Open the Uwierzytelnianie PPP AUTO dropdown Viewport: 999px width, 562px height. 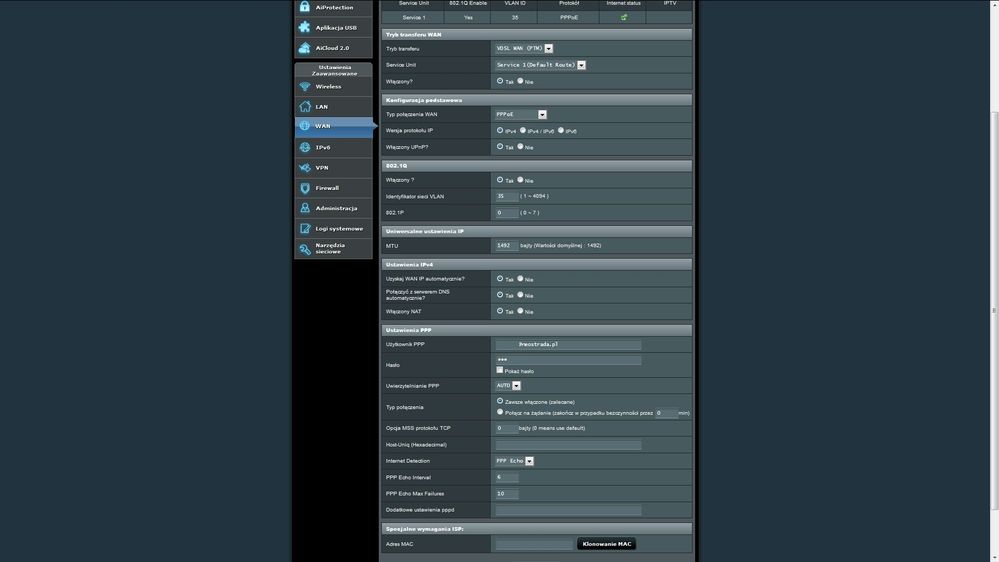tap(508, 385)
